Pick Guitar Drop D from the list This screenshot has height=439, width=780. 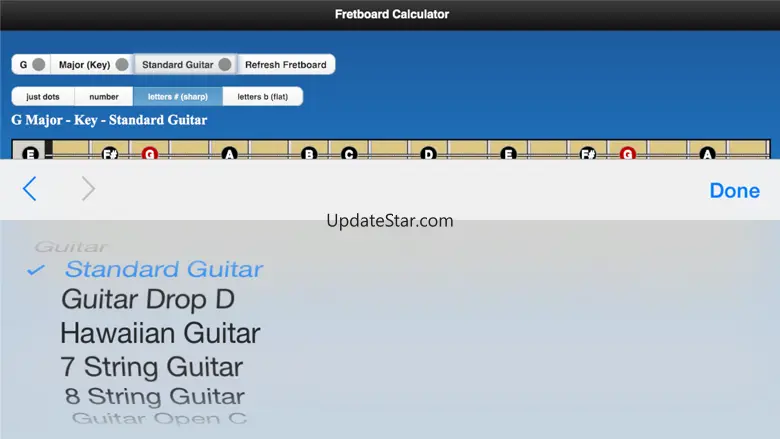(148, 299)
